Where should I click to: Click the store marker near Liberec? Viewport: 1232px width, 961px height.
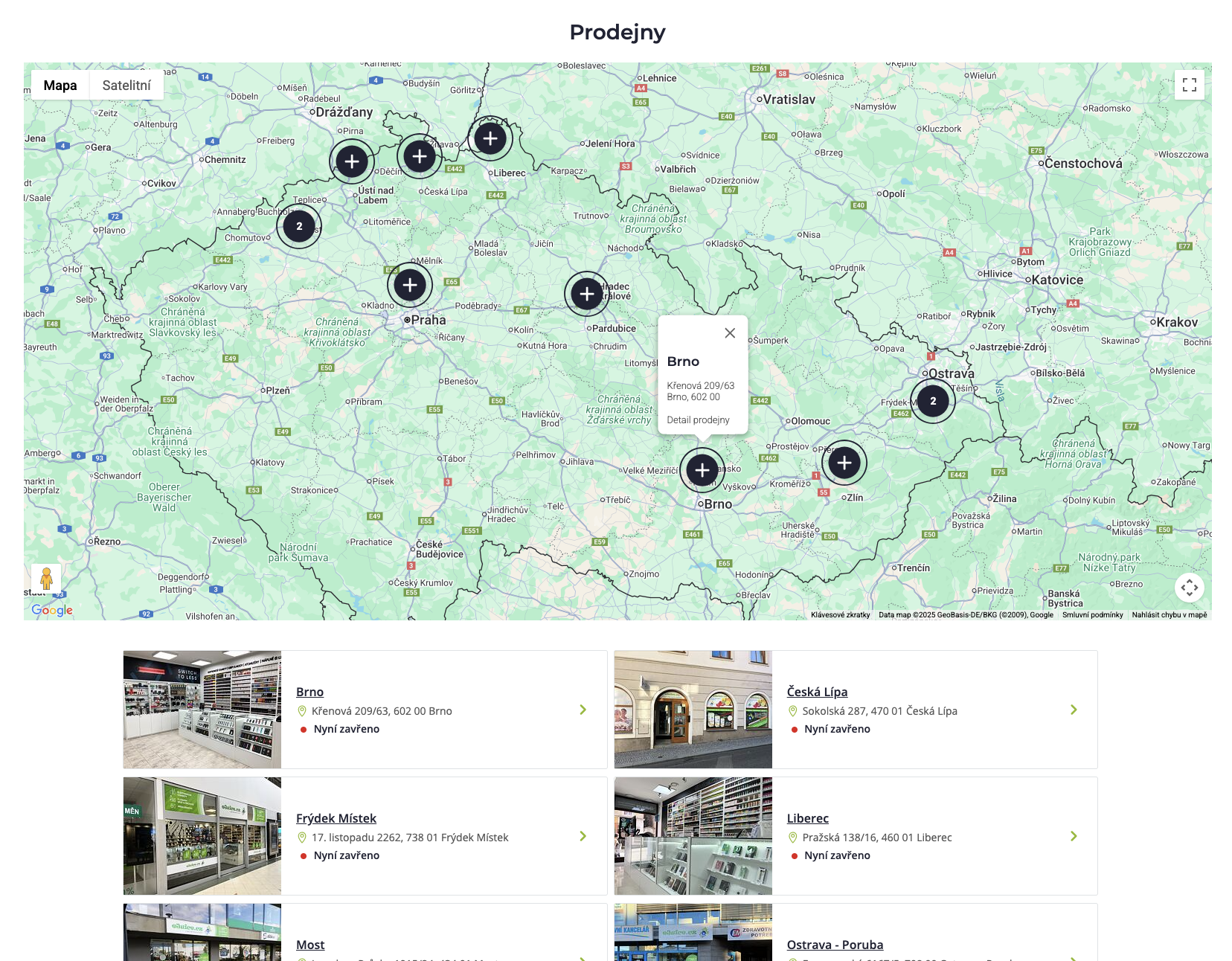click(490, 138)
